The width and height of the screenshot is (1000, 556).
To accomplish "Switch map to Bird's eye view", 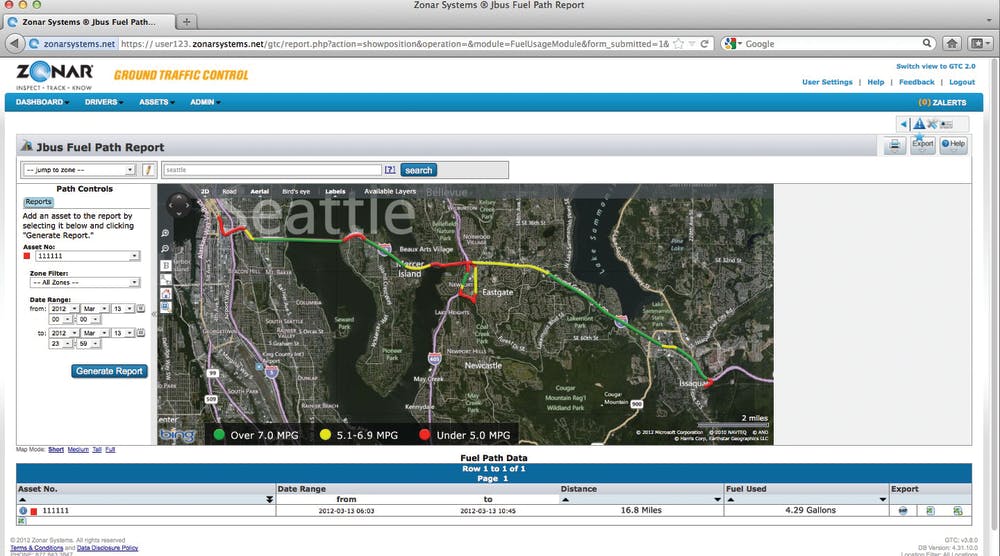I will click(296, 191).
